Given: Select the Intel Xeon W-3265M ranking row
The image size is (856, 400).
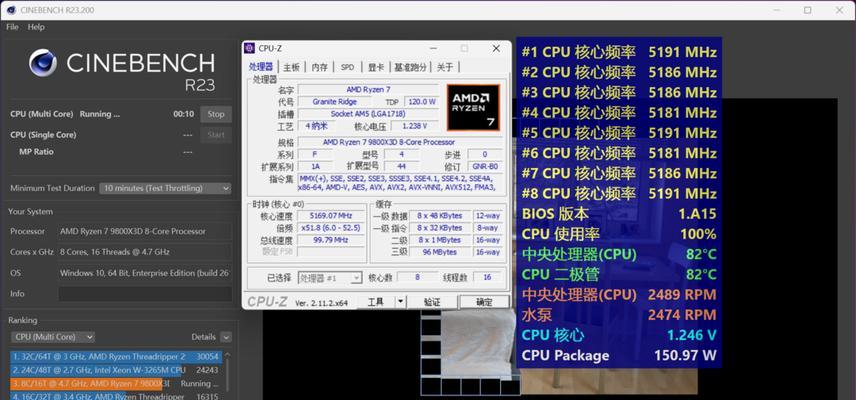Looking at the screenshot, I should click(116, 370).
